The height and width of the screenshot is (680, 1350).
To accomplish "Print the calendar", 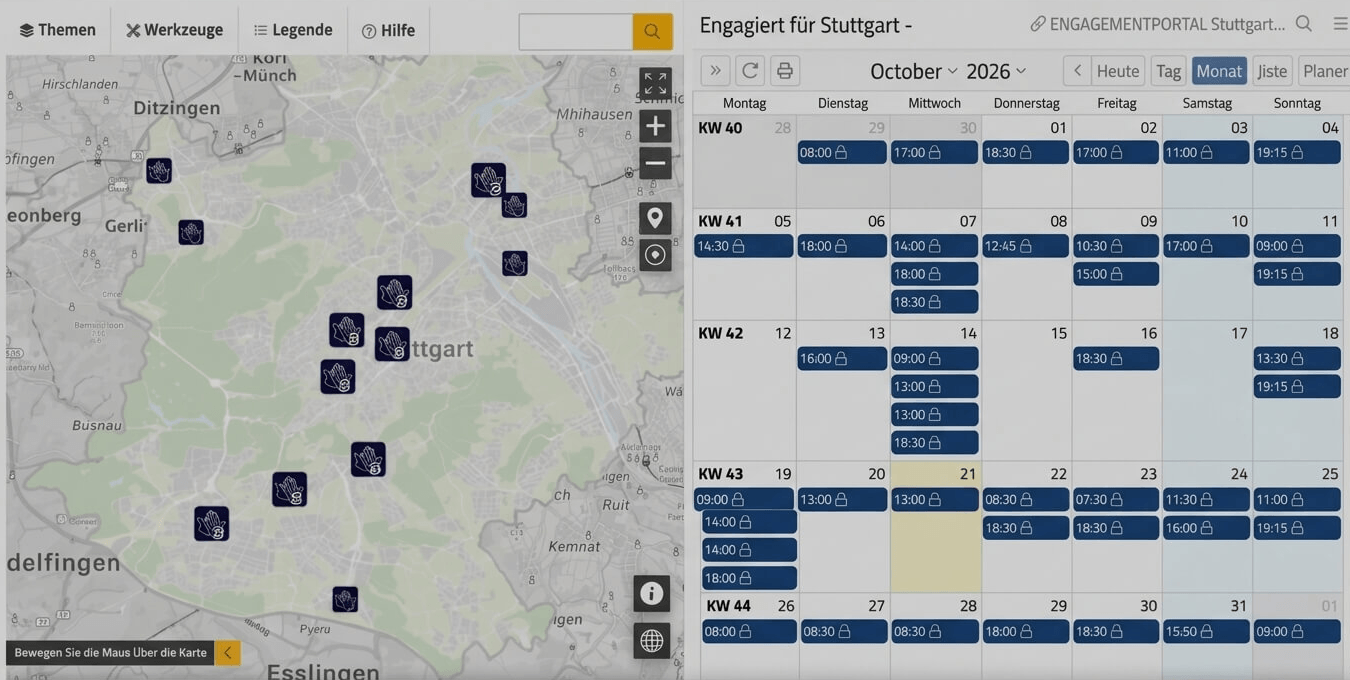I will point(785,71).
